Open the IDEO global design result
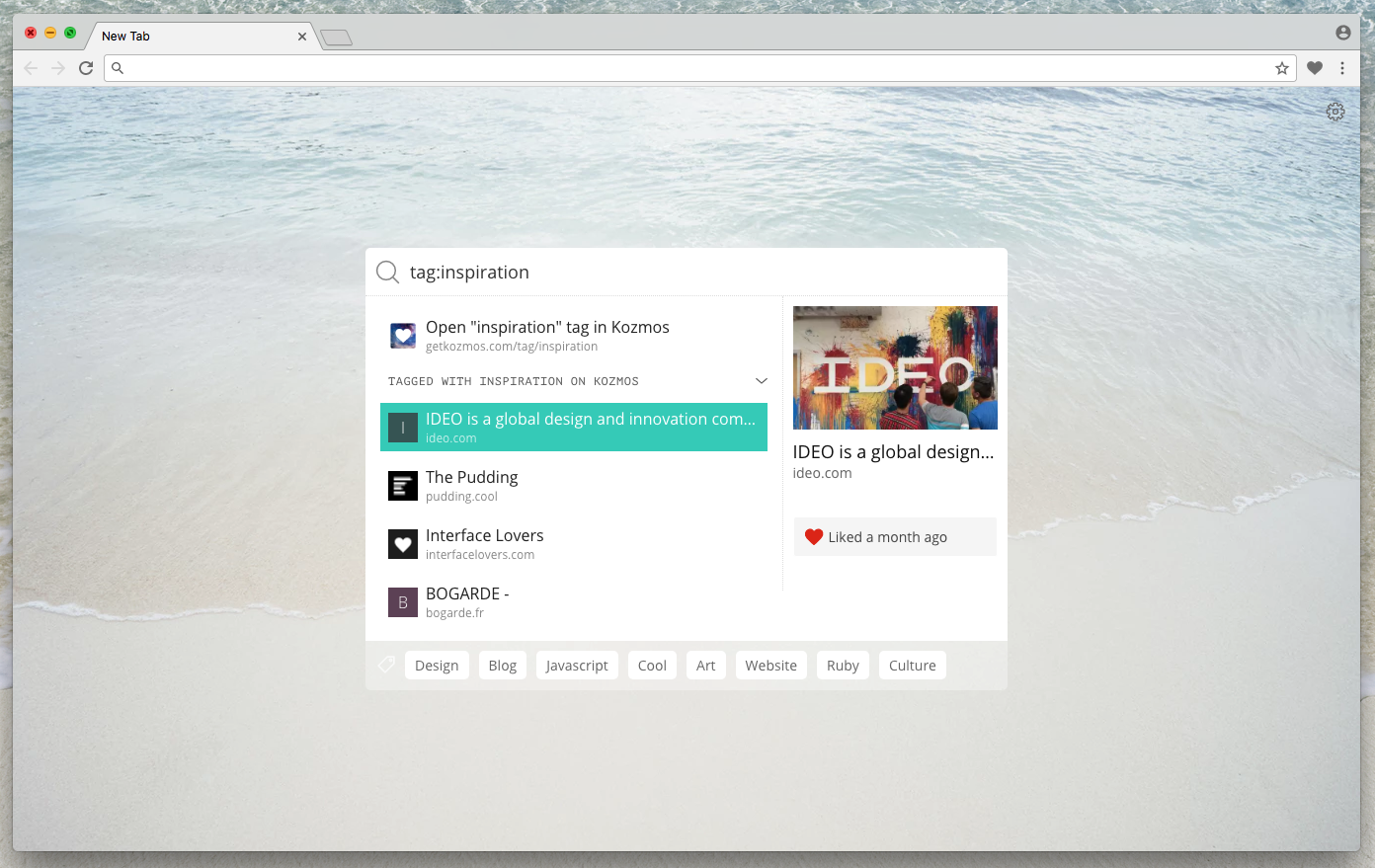Screen dimensions: 1375x868 [574, 428]
